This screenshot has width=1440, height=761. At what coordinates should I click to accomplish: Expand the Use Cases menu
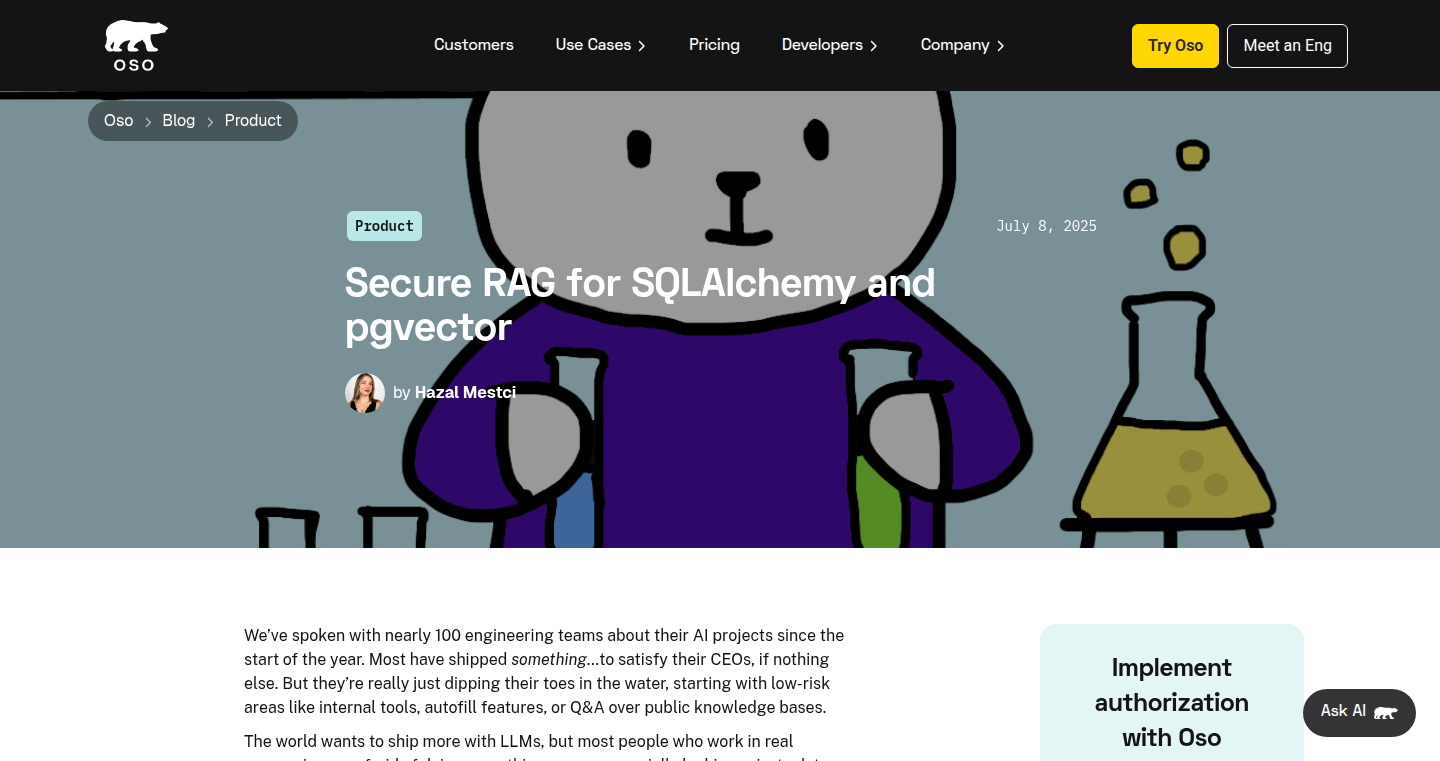click(601, 45)
